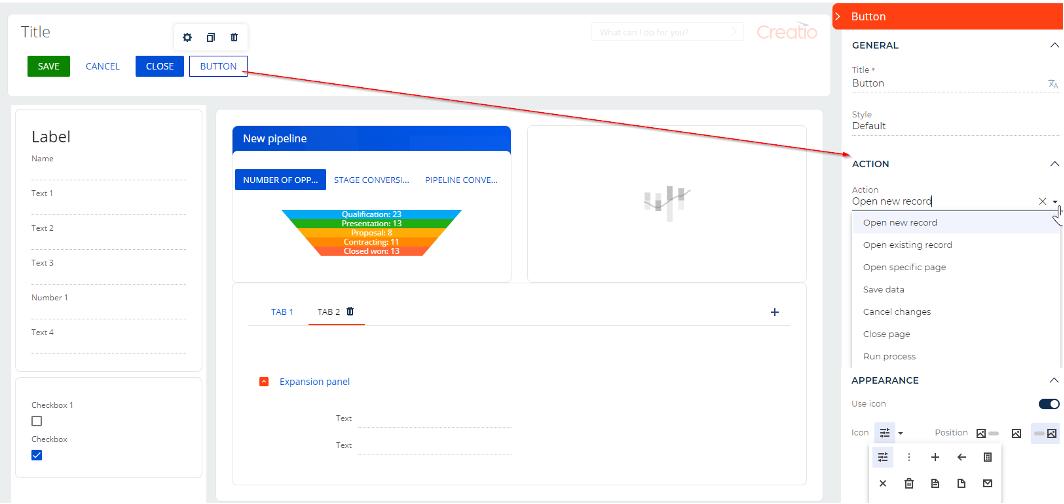Choose the plus icon in picker
This screenshot has width=1064, height=504.
(x=935, y=457)
